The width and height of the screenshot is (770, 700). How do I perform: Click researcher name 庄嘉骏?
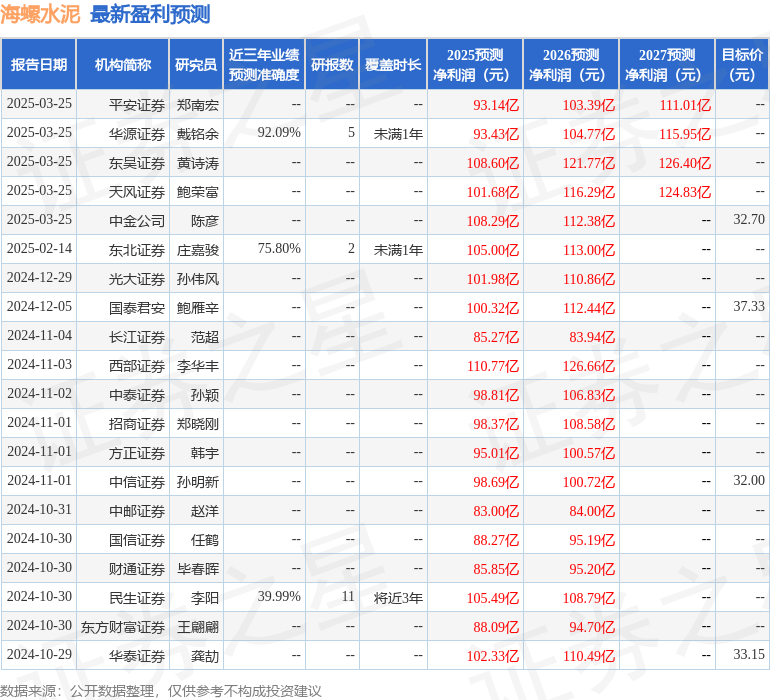pos(198,250)
